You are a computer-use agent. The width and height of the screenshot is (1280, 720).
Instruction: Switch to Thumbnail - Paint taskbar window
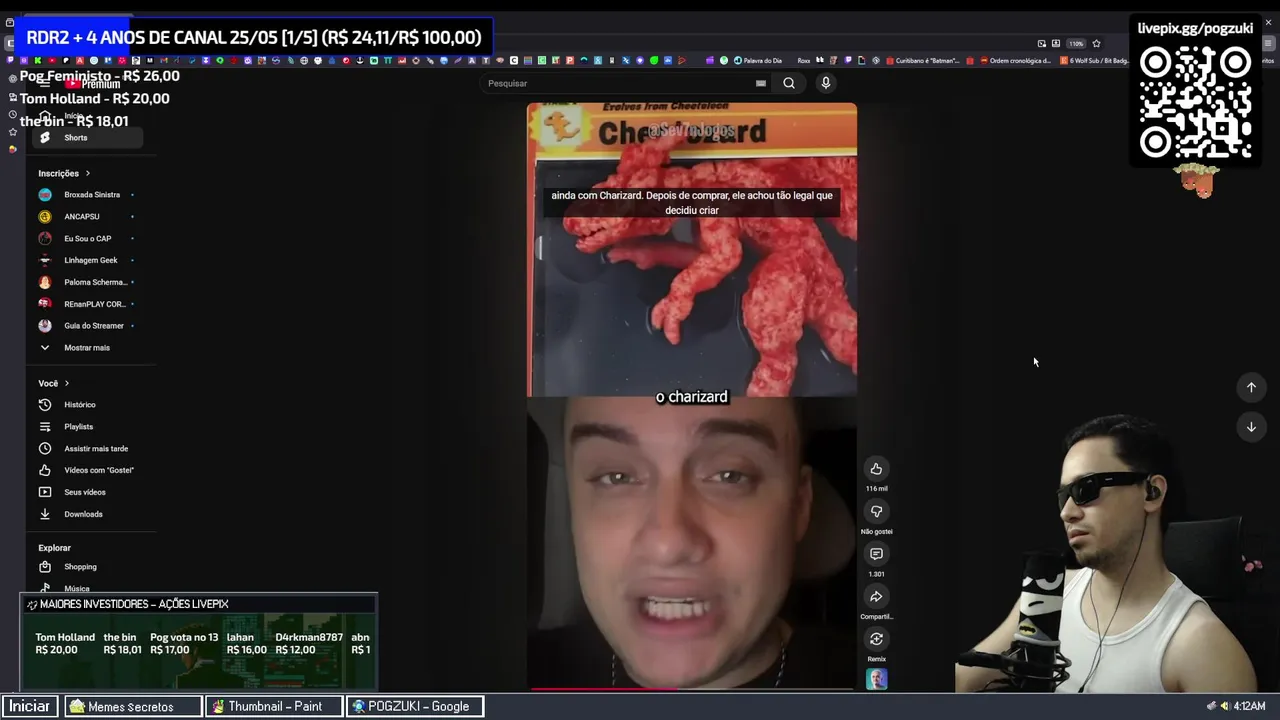tap(274, 706)
